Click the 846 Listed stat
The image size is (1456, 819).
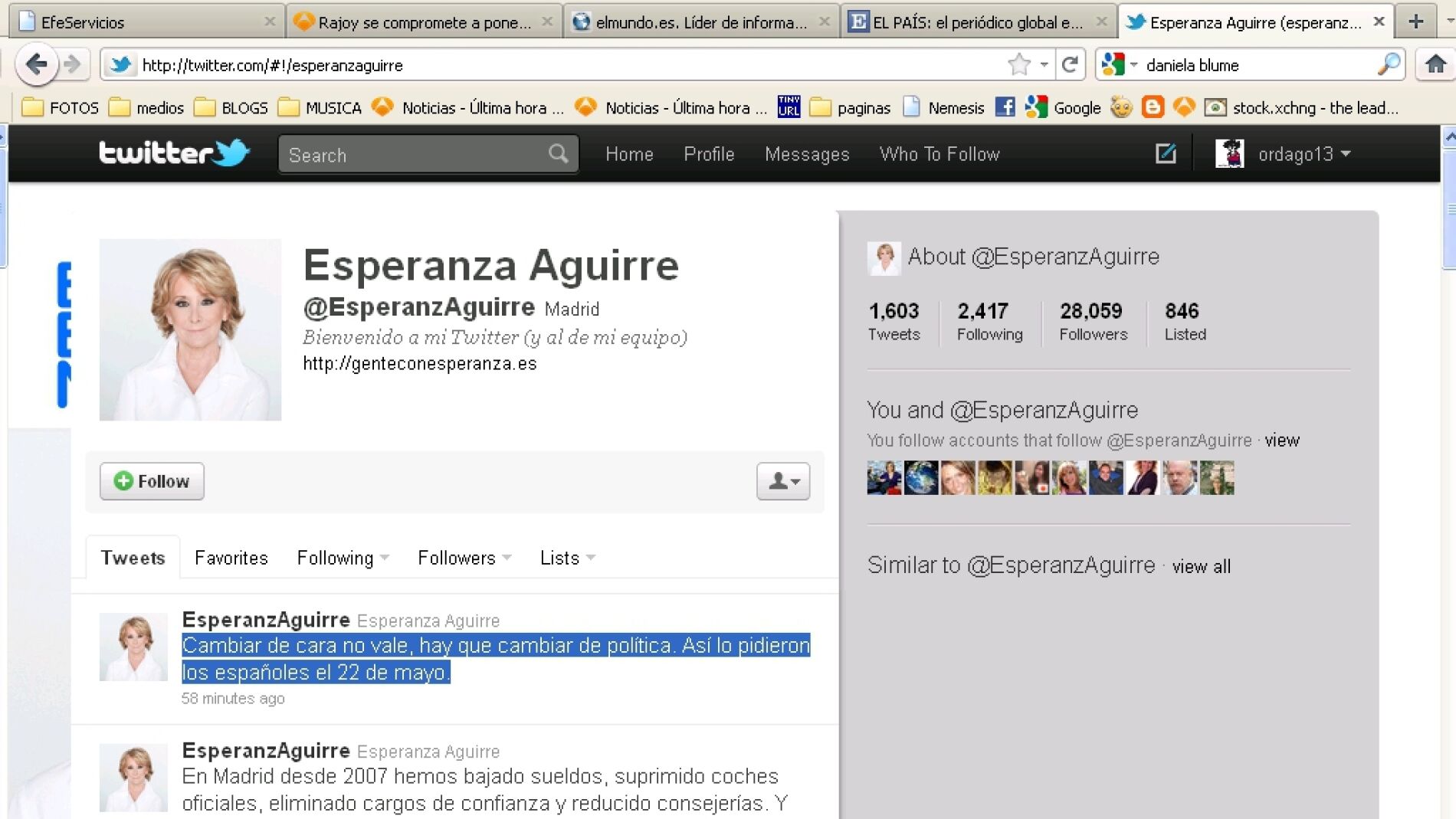pos(1185,321)
